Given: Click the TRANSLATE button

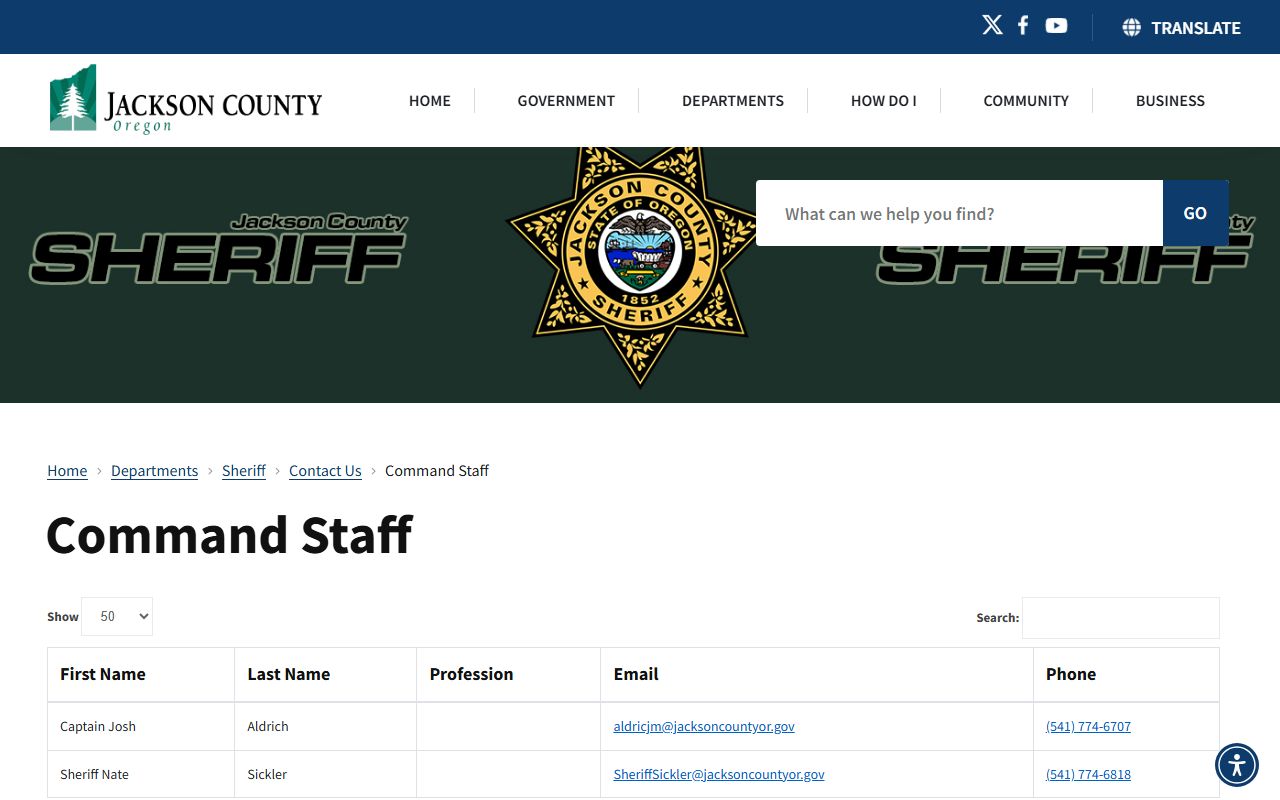Looking at the screenshot, I should point(1181,28).
